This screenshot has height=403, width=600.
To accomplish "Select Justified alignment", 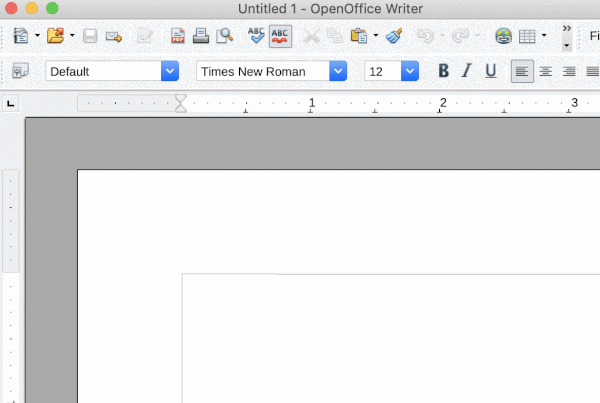I will click(x=592, y=71).
